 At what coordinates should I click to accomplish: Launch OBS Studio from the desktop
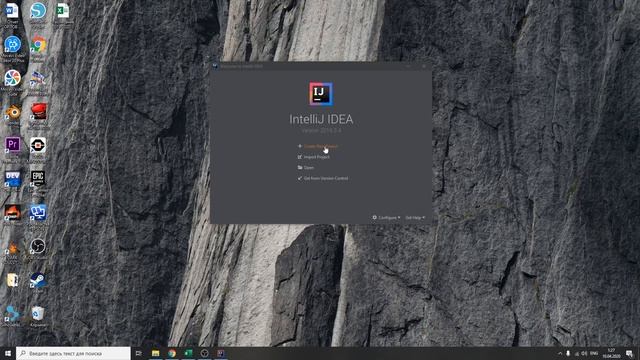[x=38, y=246]
